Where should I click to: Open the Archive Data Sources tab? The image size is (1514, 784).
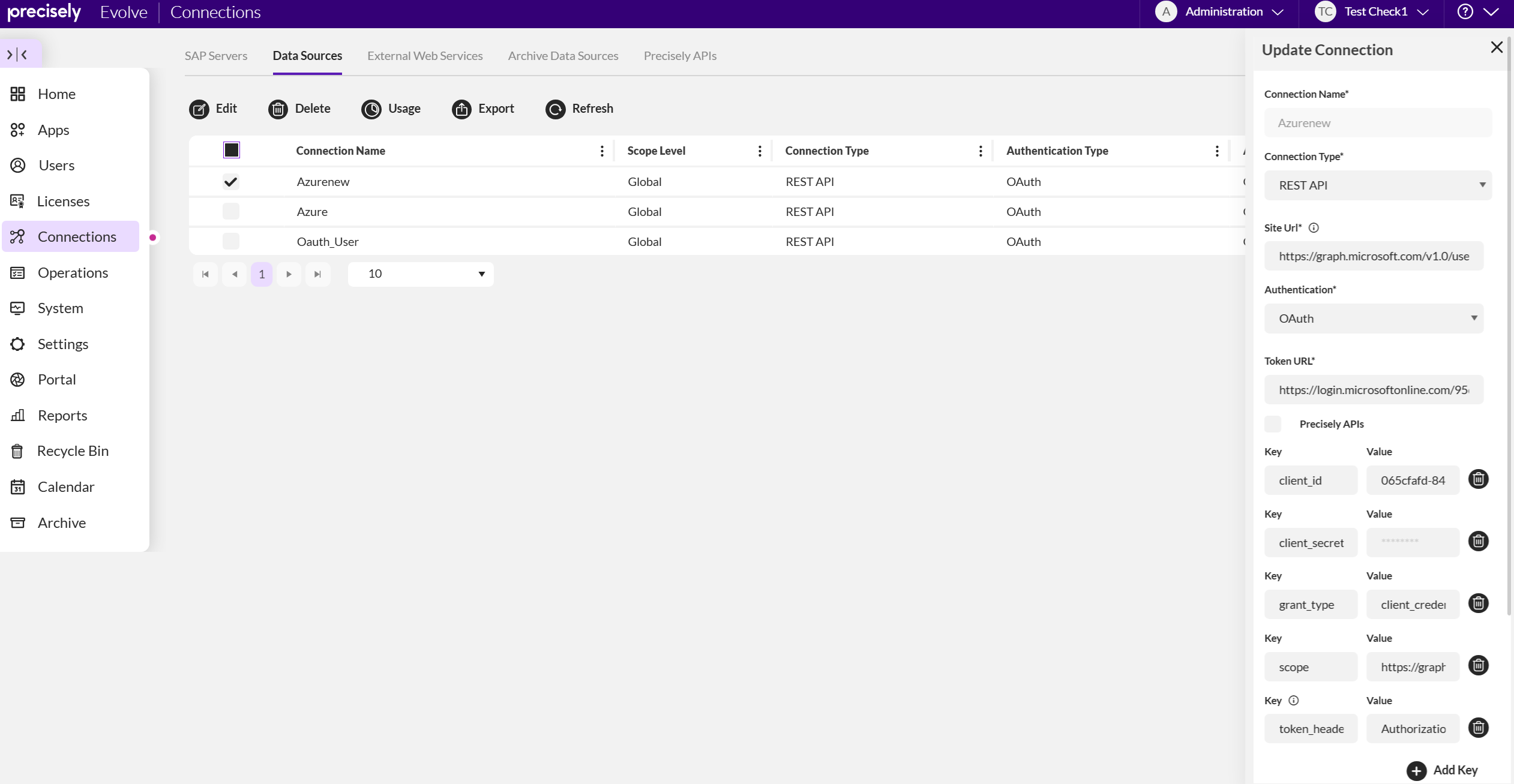pos(563,56)
